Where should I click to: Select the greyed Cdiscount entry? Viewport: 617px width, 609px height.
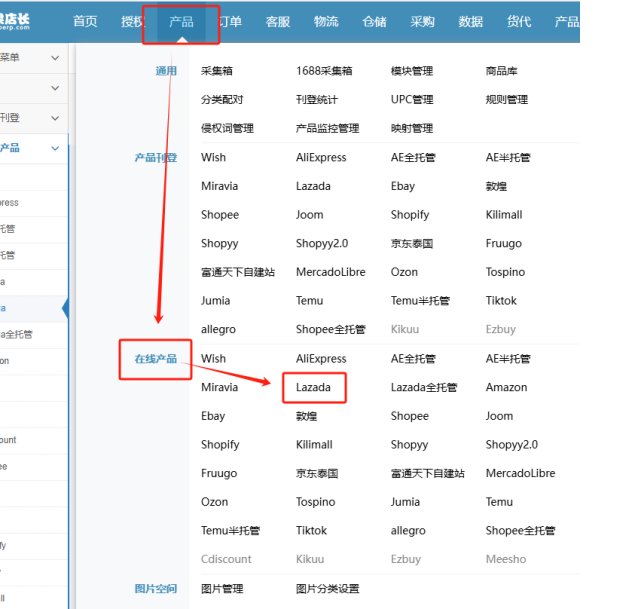point(226,559)
